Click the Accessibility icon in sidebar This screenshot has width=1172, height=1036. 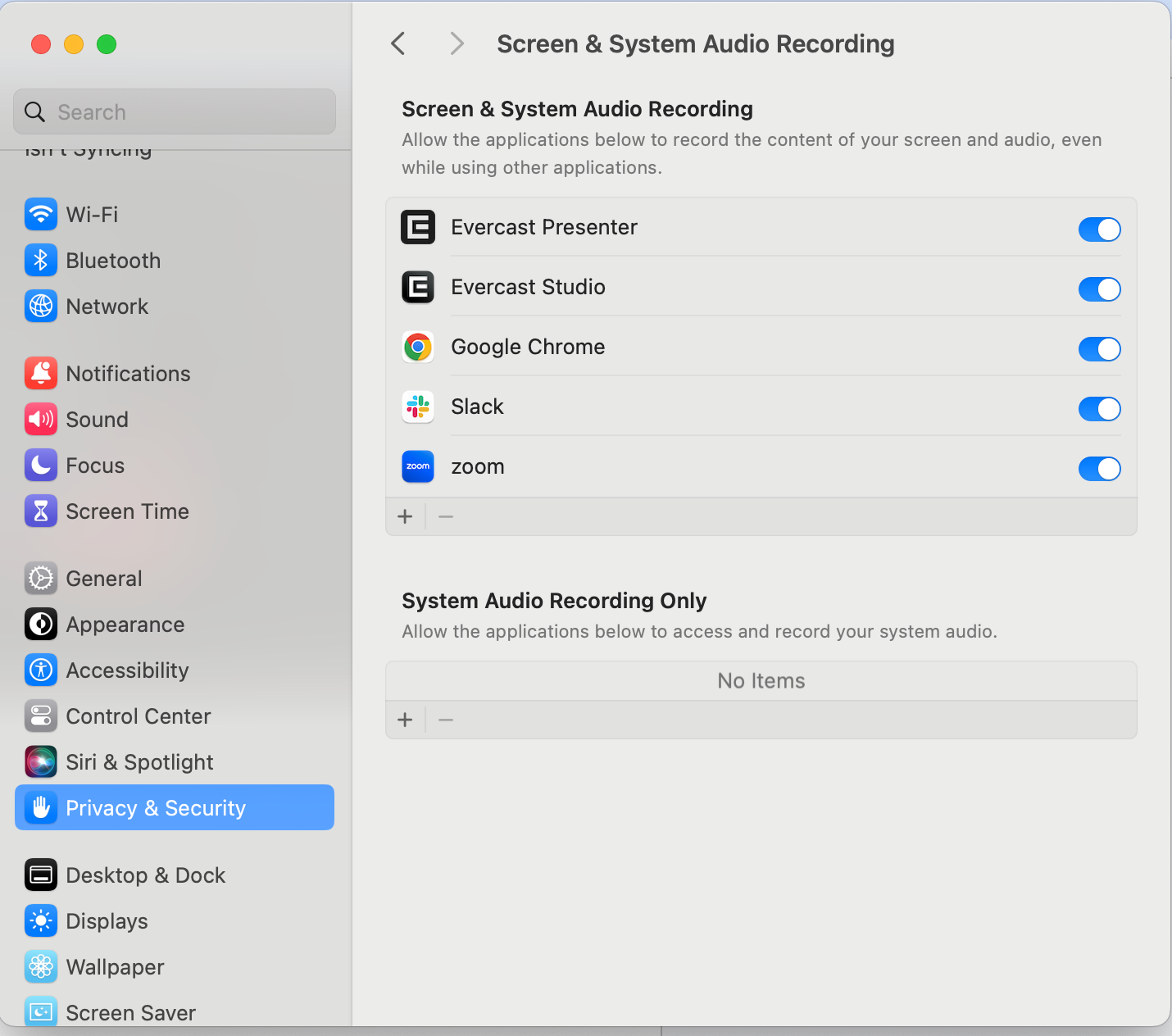[x=41, y=670]
